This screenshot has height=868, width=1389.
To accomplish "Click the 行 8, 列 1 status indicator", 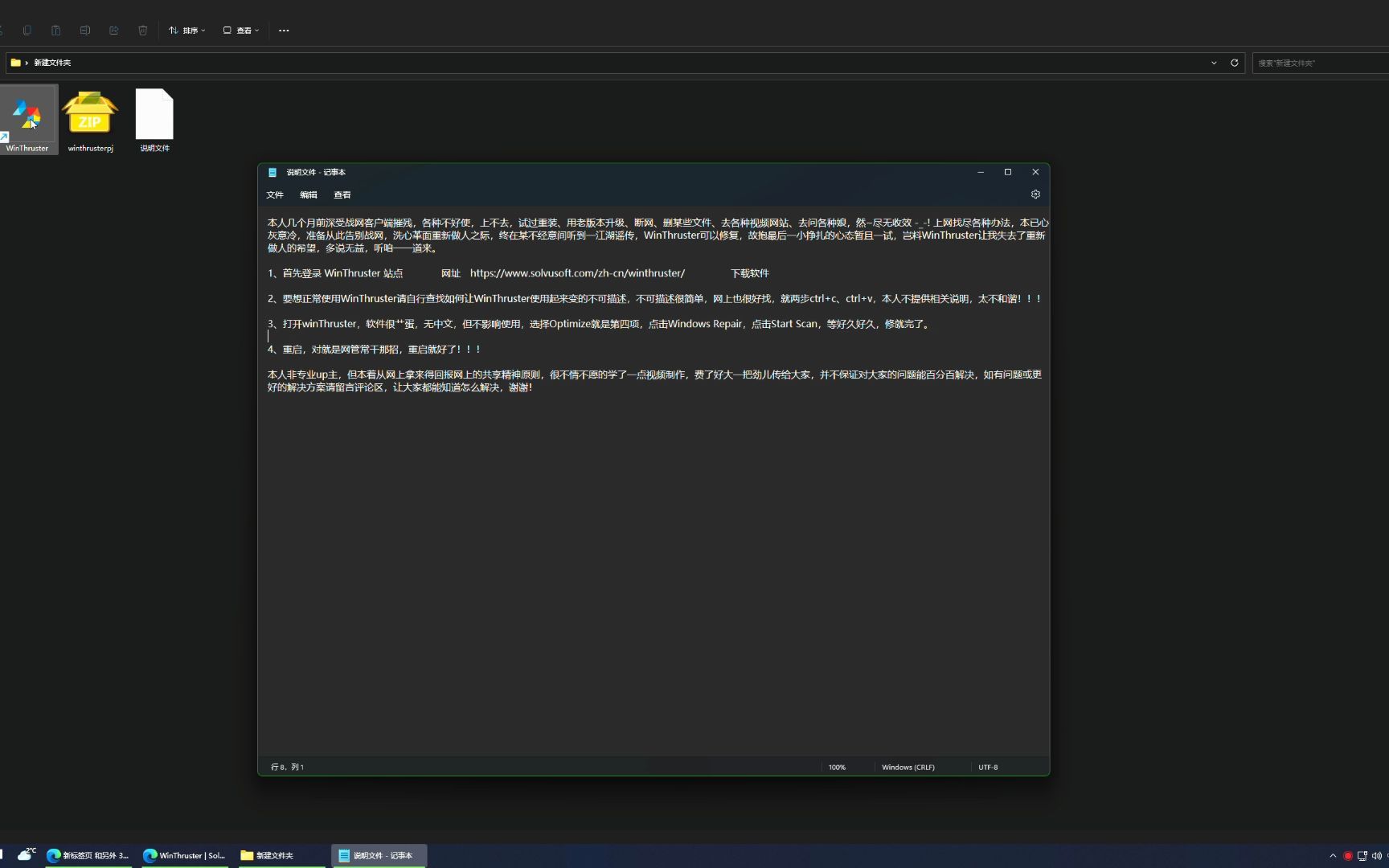I will [x=288, y=767].
